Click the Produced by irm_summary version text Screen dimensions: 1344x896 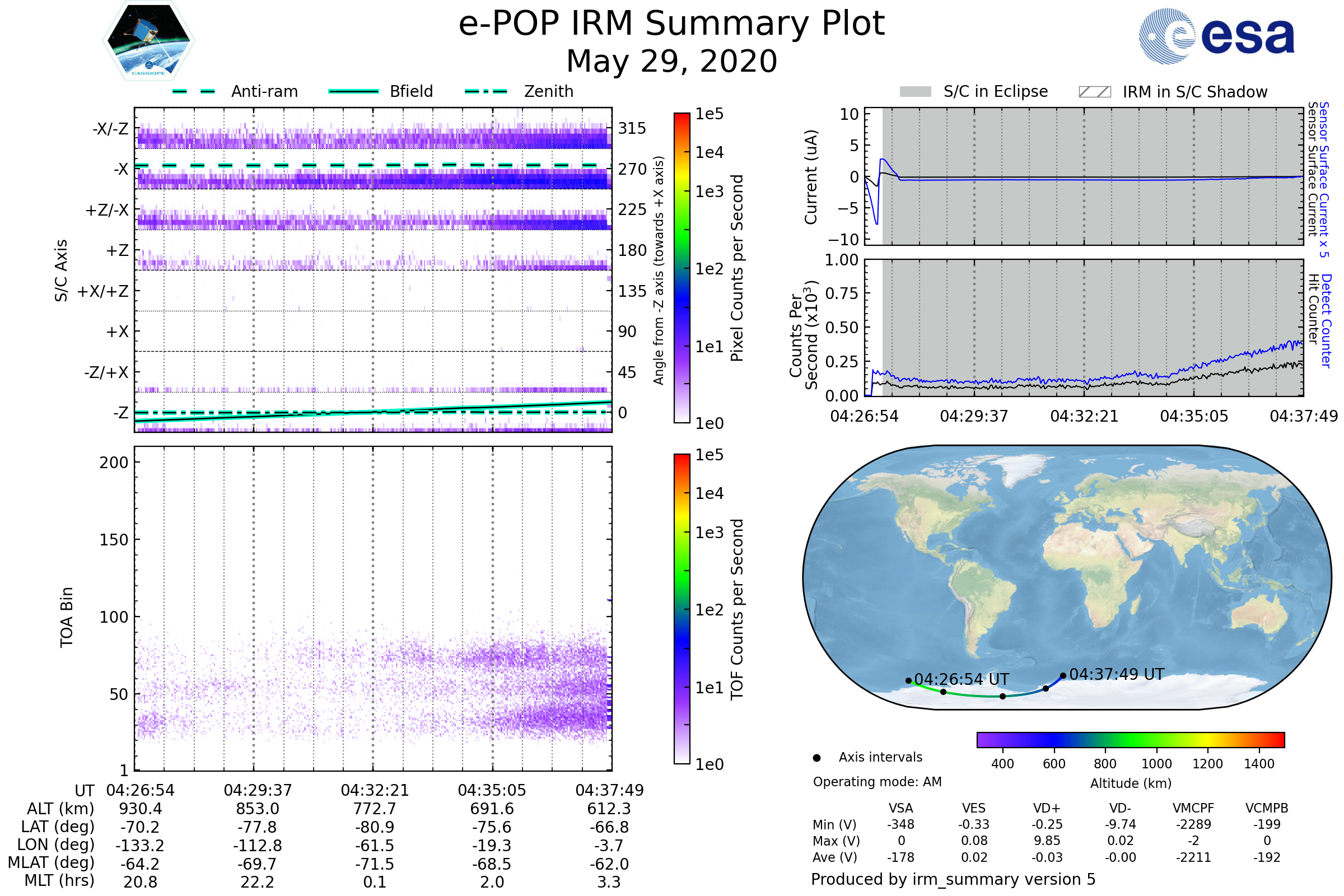point(953,879)
